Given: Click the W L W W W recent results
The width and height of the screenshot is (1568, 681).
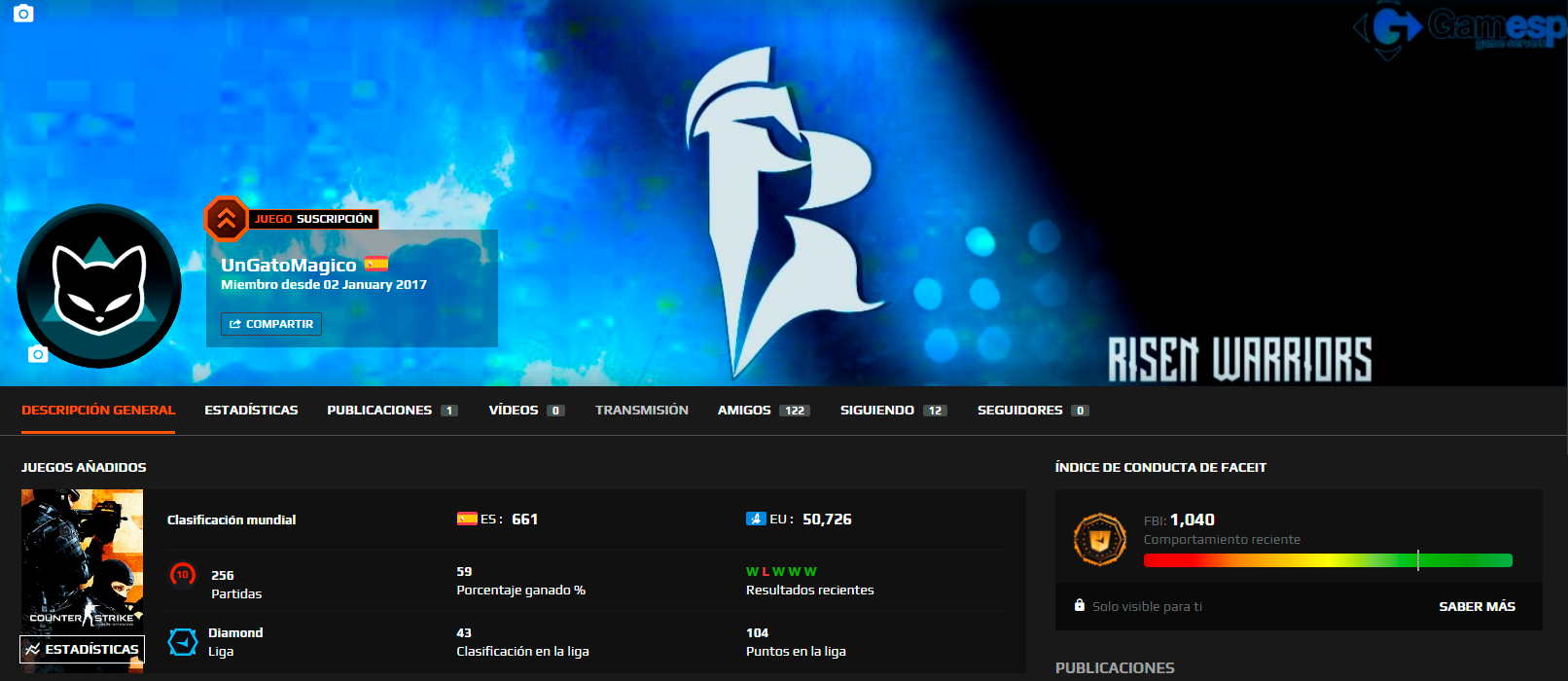Looking at the screenshot, I should (x=781, y=571).
